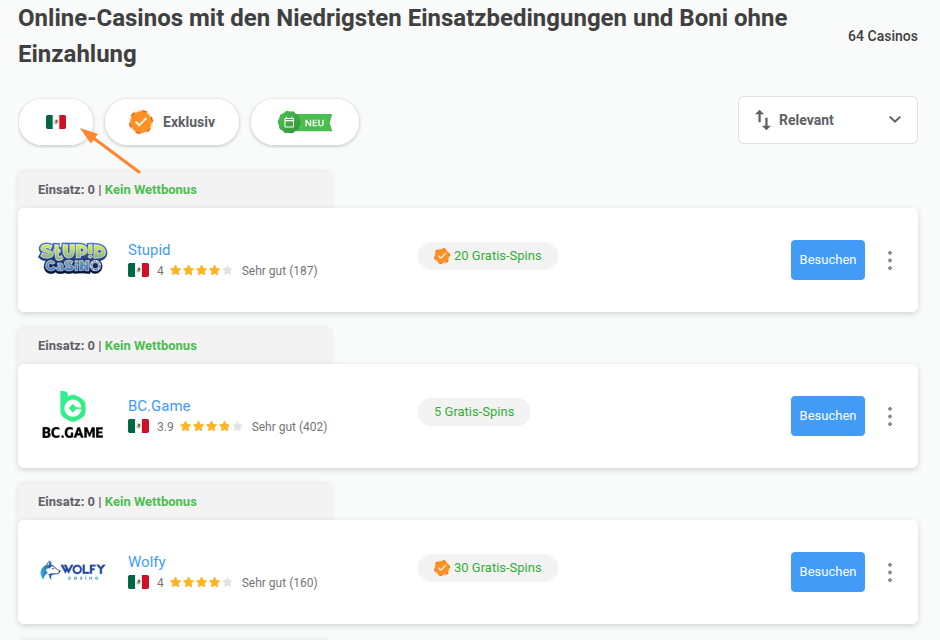Click the Stupid Casino logo
This screenshot has width=940, height=640.
tap(73, 258)
